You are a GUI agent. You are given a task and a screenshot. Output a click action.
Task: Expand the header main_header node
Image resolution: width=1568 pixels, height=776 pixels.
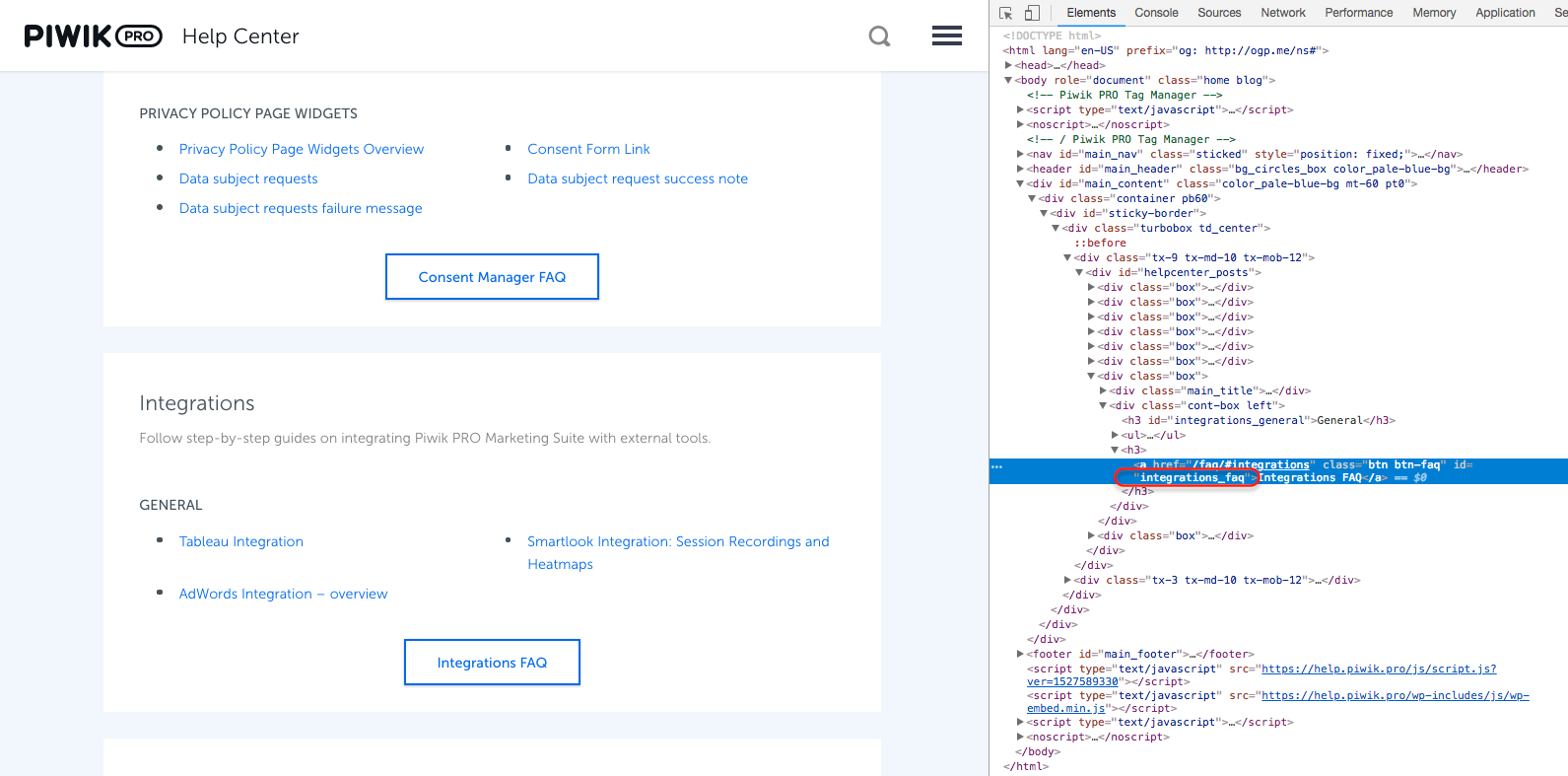tap(1020, 169)
